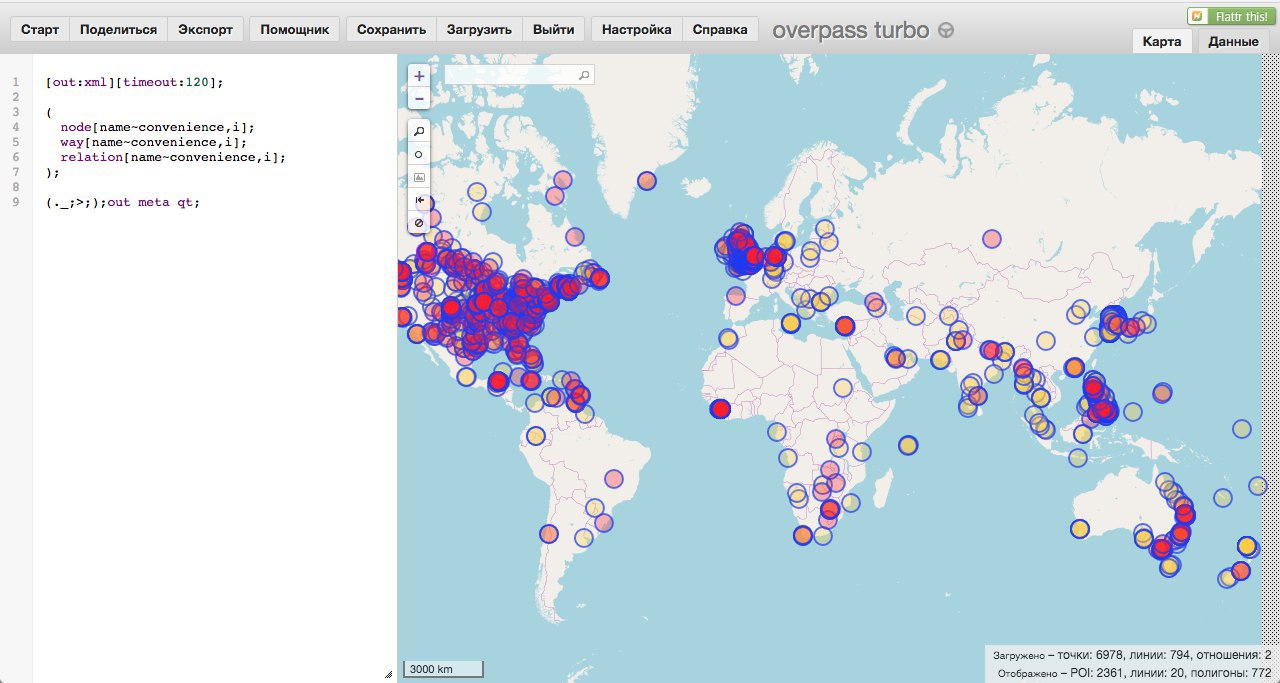Open the Поделиться share dialog
Screen dimensions: 1280x683
(x=118, y=29)
